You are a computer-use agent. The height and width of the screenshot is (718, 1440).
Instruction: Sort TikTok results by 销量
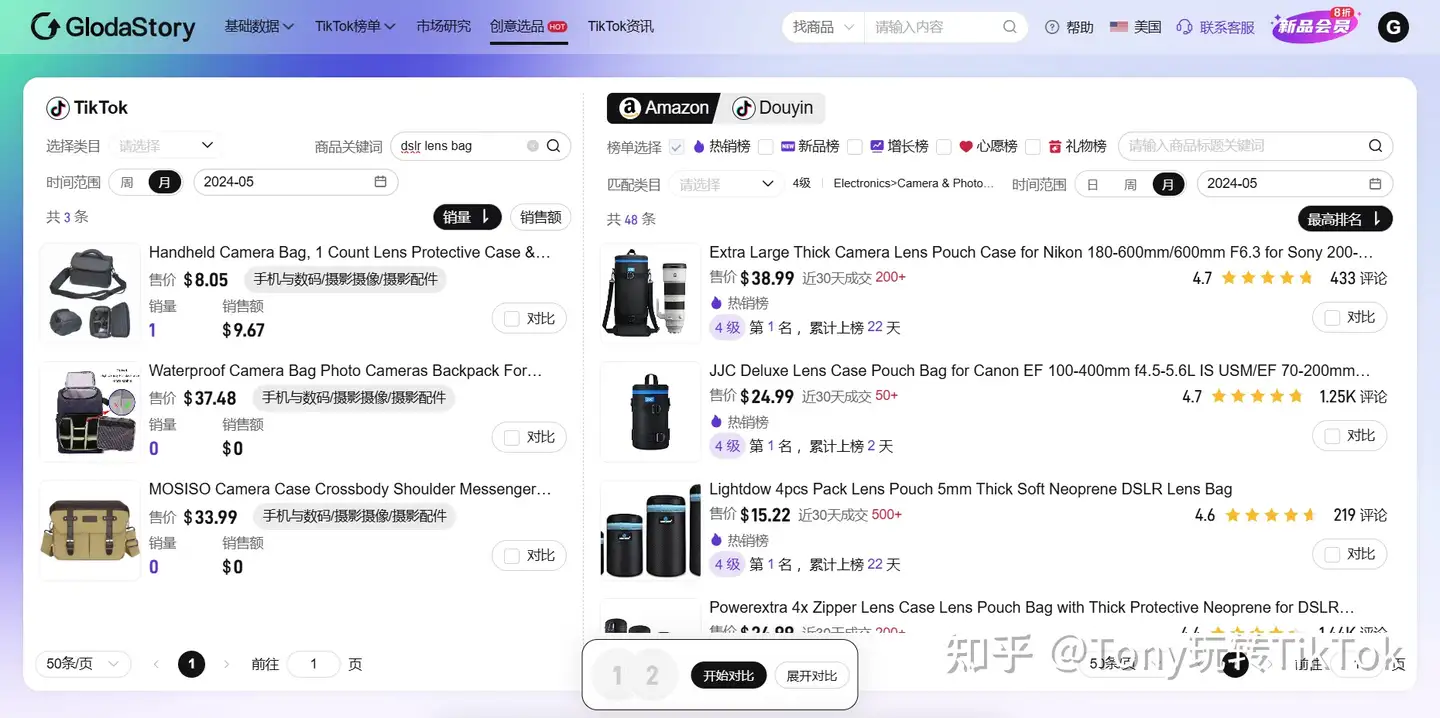click(467, 217)
